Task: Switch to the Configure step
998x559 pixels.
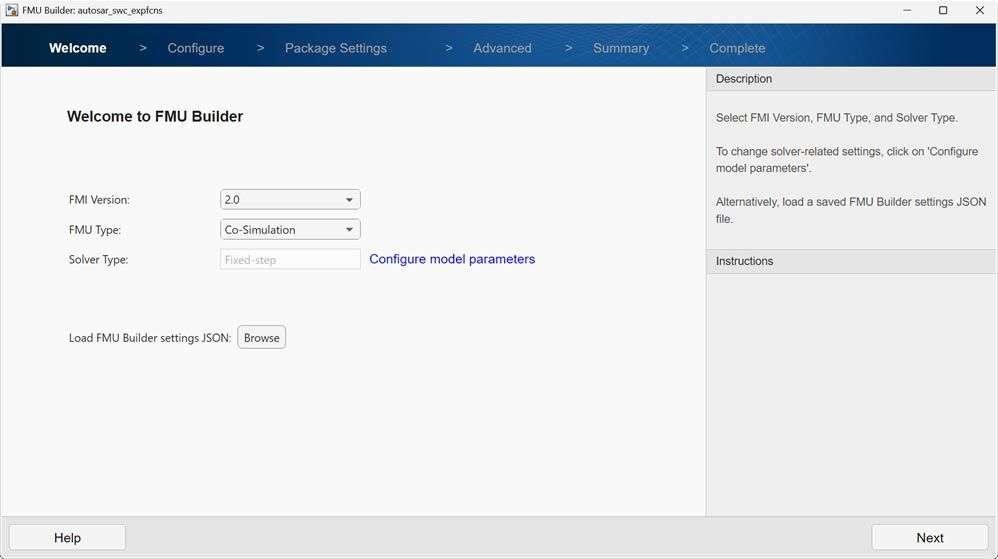Action: (195, 48)
